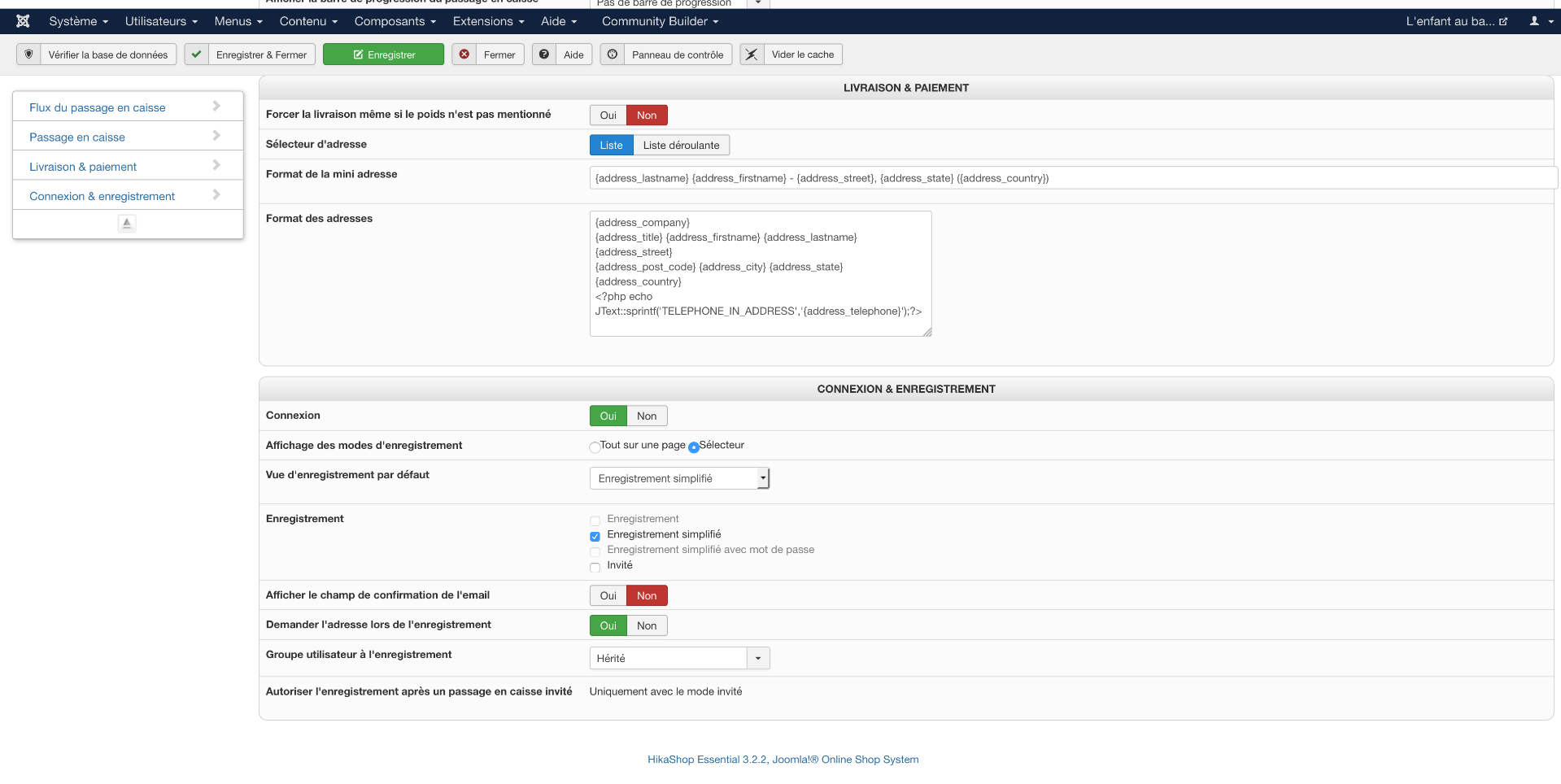Image resolution: width=1561 pixels, height=784 pixels.
Task: Click the shield icon beside Vérifier la base
Action: [x=28, y=54]
